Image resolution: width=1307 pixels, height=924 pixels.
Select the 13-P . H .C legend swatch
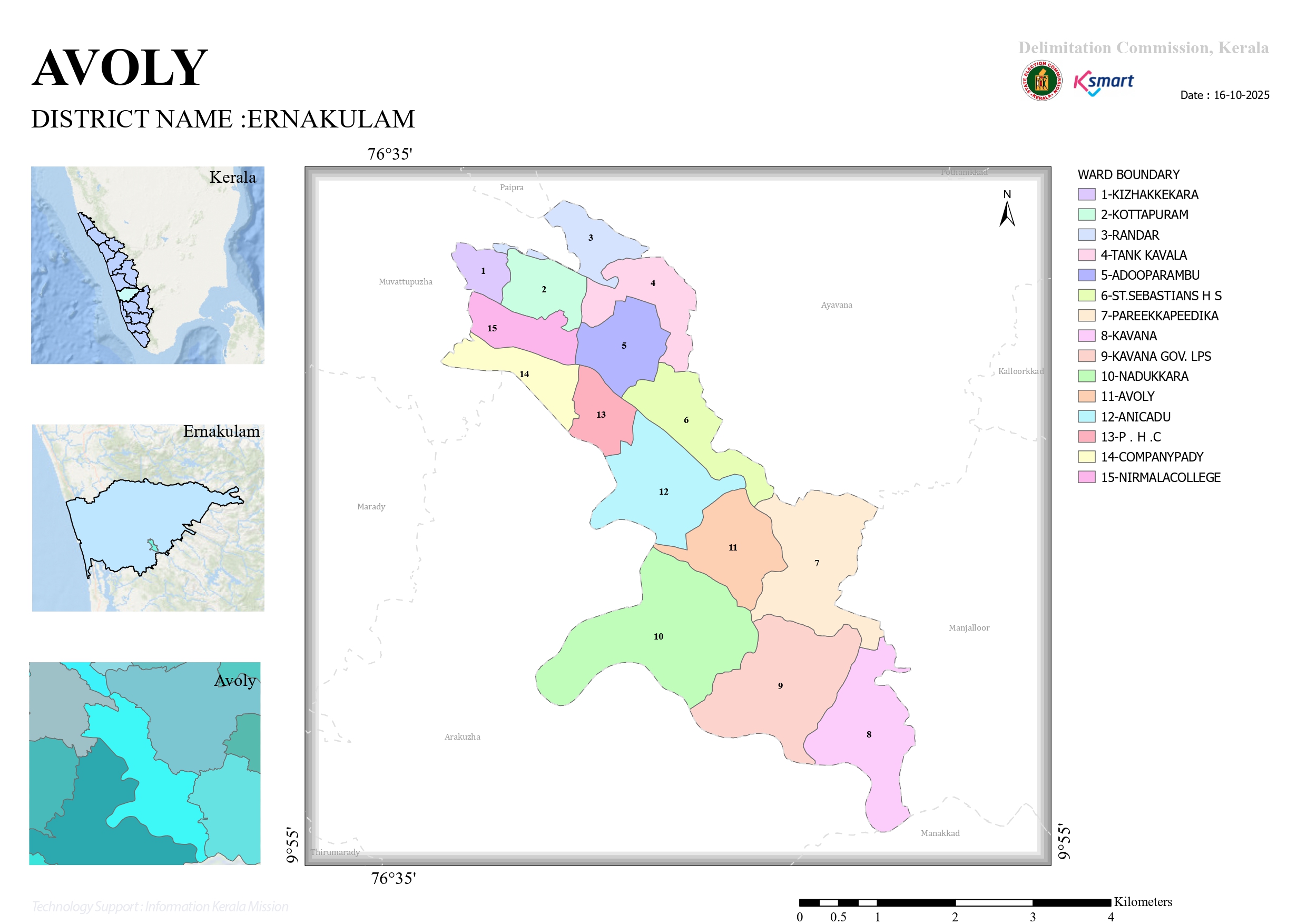(1086, 437)
